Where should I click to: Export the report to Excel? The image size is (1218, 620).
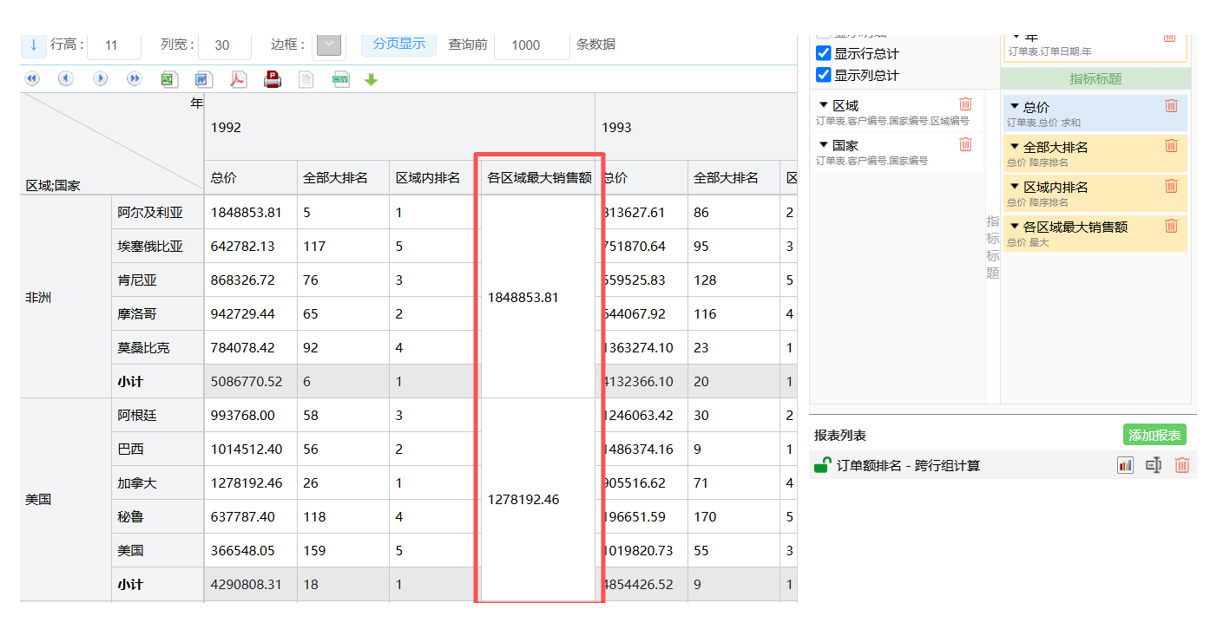pos(170,79)
